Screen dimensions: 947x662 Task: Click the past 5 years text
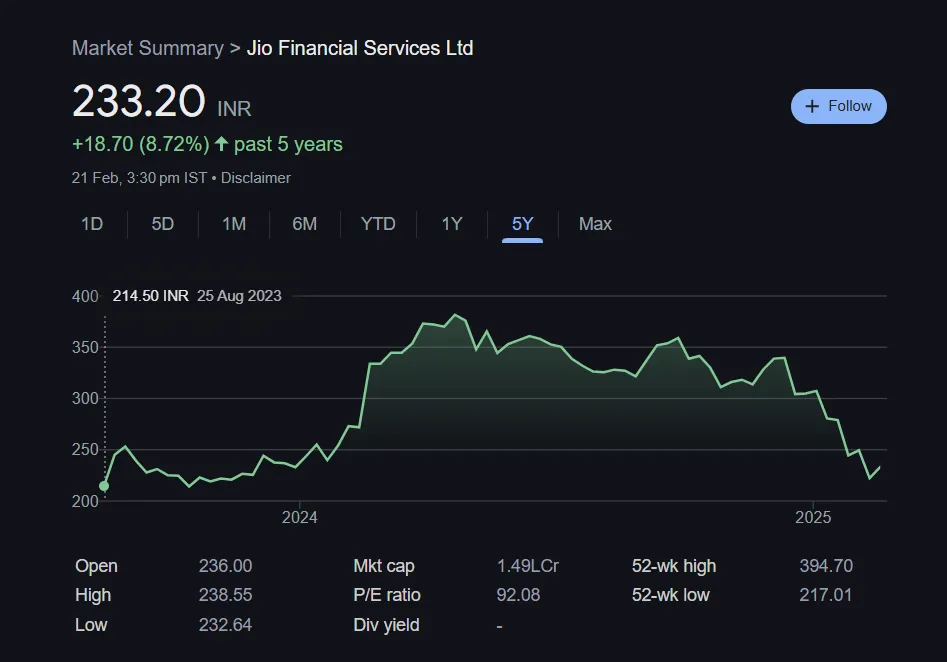click(x=288, y=144)
